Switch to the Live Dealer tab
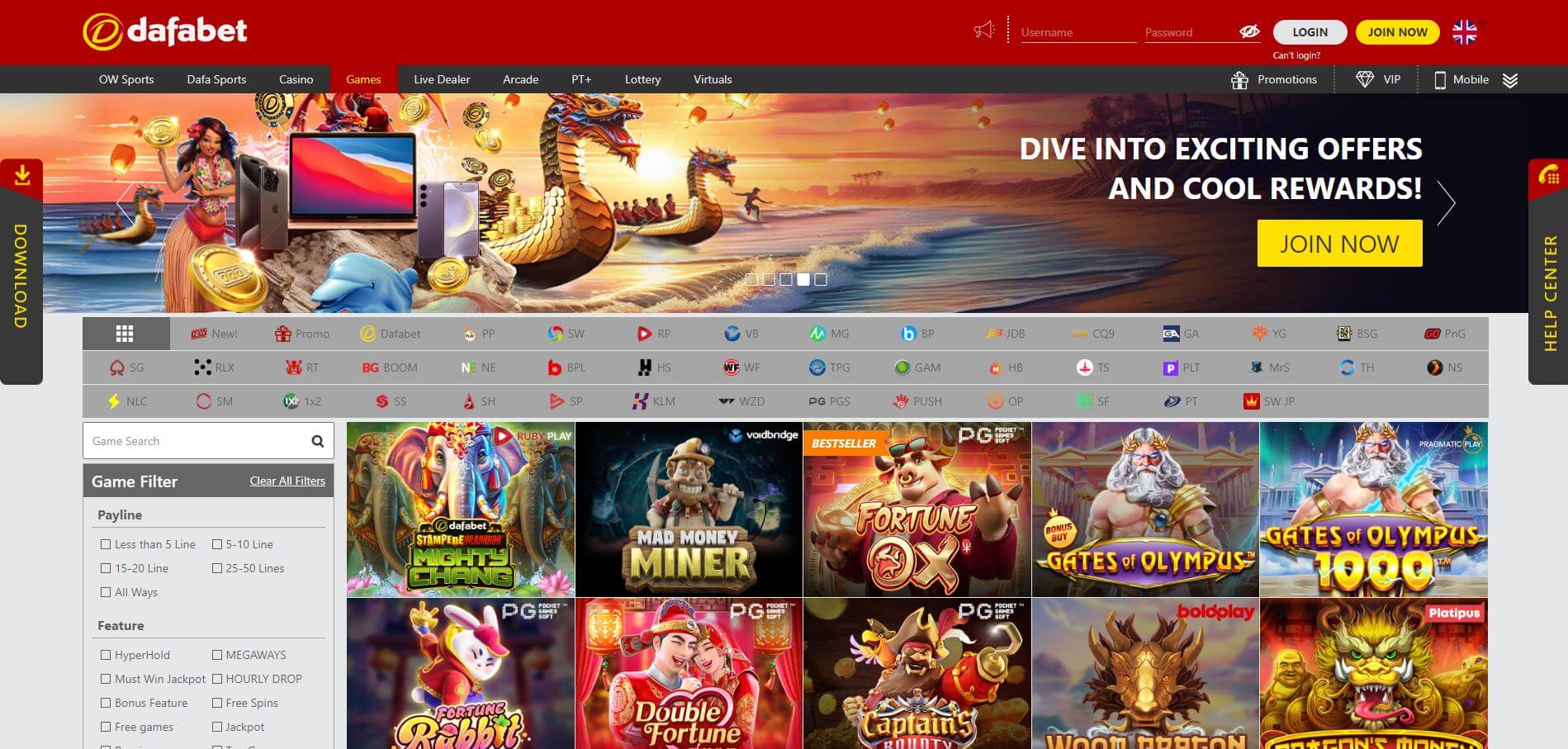Viewport: 1568px width, 749px height. click(x=442, y=79)
